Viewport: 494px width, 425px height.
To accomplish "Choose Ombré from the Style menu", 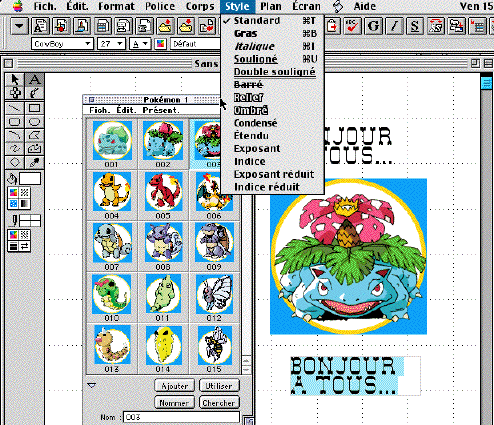I will pyautogui.click(x=272, y=110).
